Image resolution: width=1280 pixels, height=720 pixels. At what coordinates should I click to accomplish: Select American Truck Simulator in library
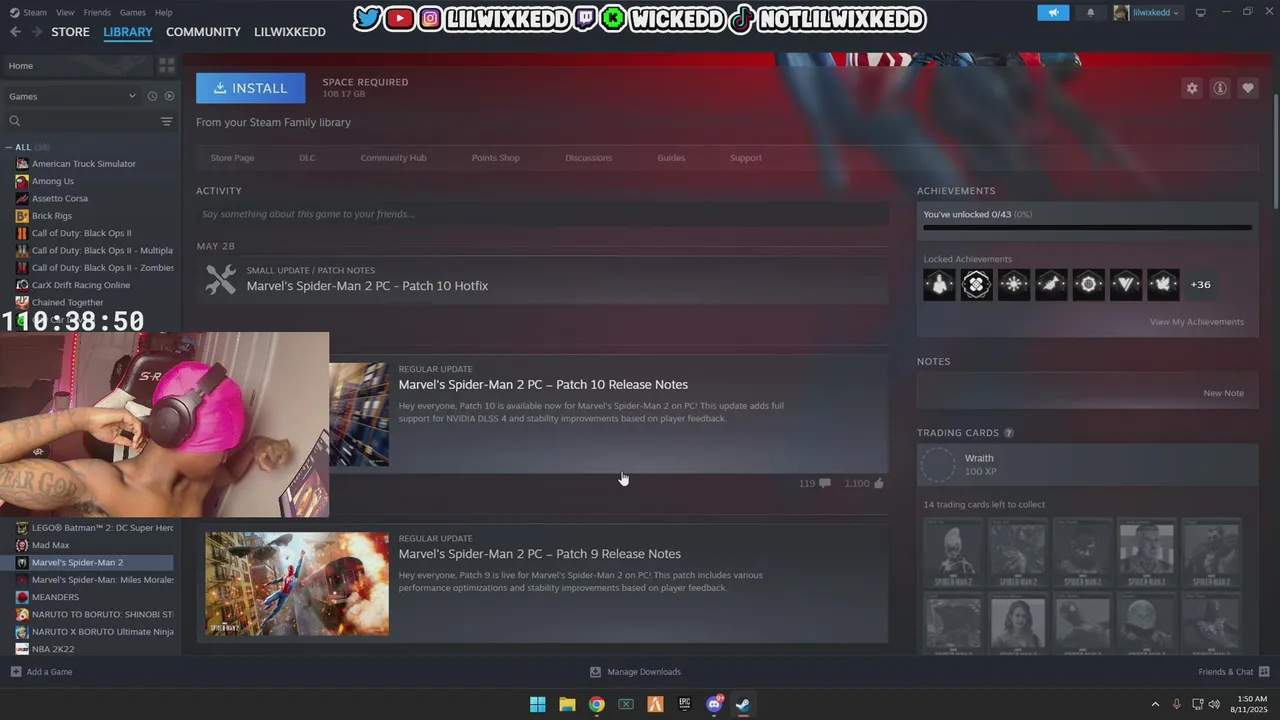tap(84, 164)
